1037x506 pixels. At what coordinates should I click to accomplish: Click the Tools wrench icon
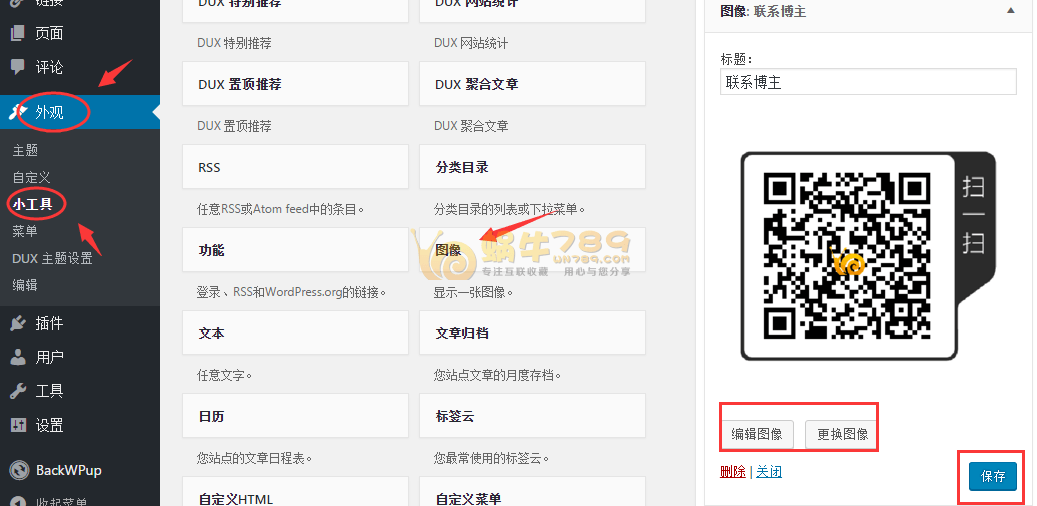tap(18, 391)
